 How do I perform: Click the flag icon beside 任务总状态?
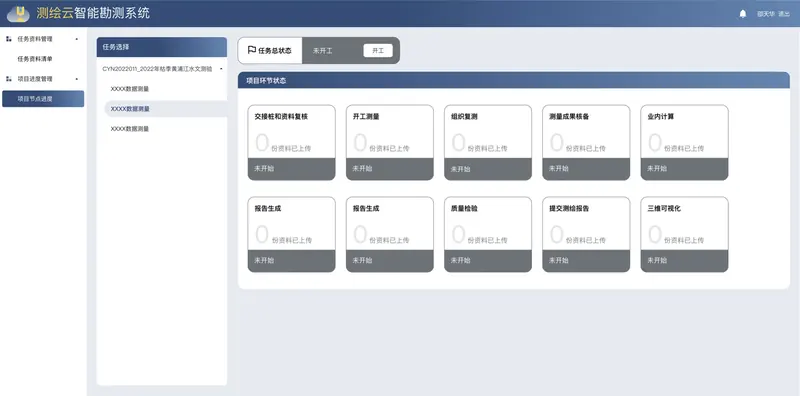[x=252, y=50]
